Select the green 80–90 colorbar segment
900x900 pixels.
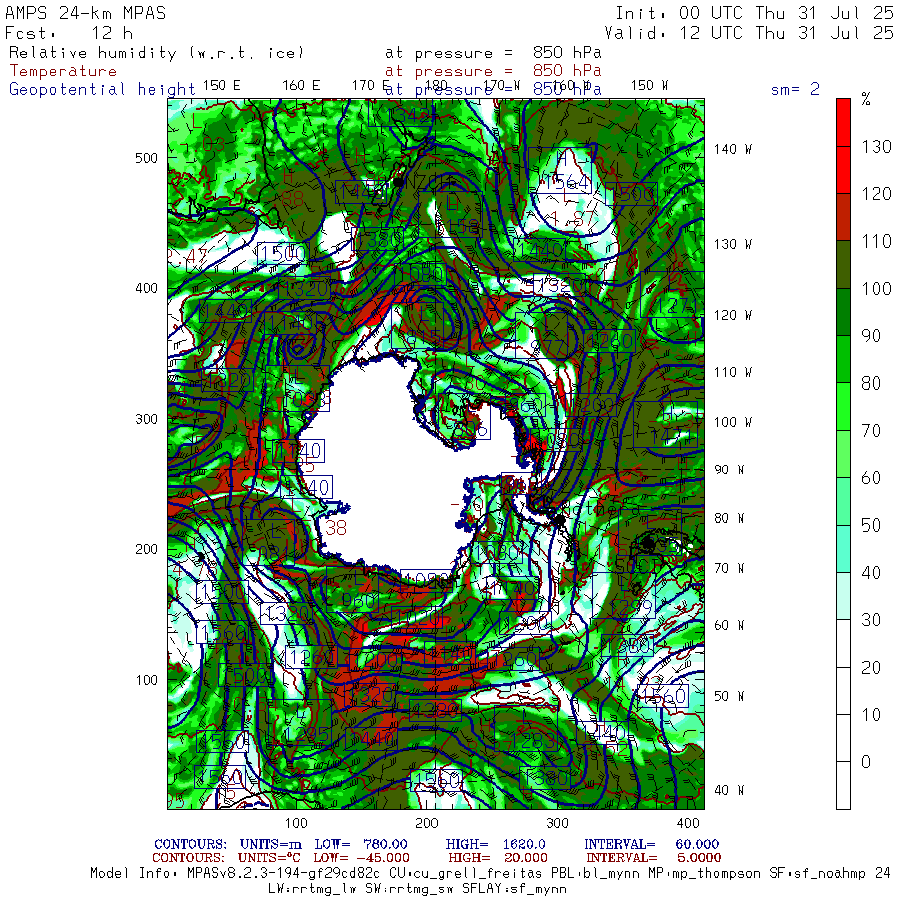843,359
